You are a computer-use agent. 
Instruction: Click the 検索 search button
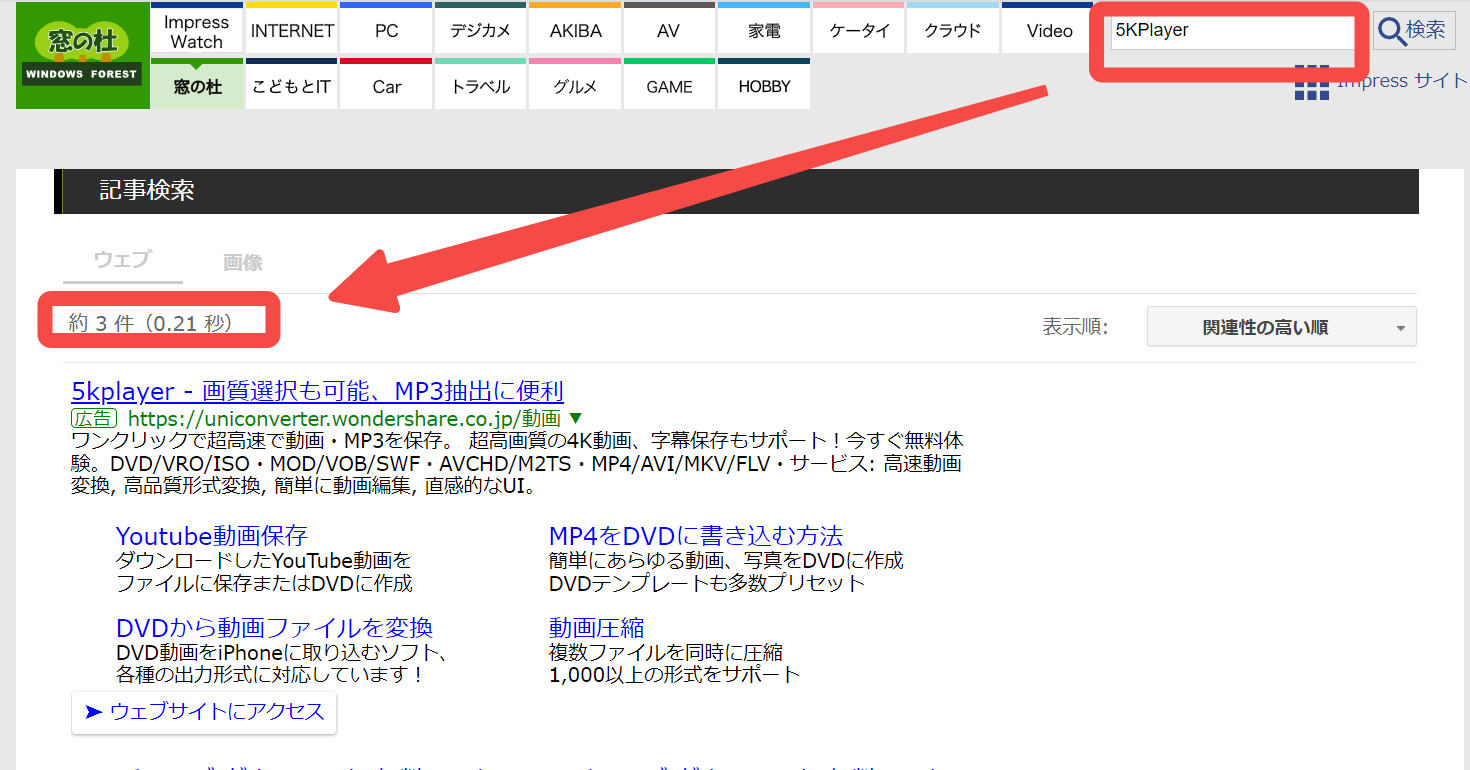[x=1412, y=30]
